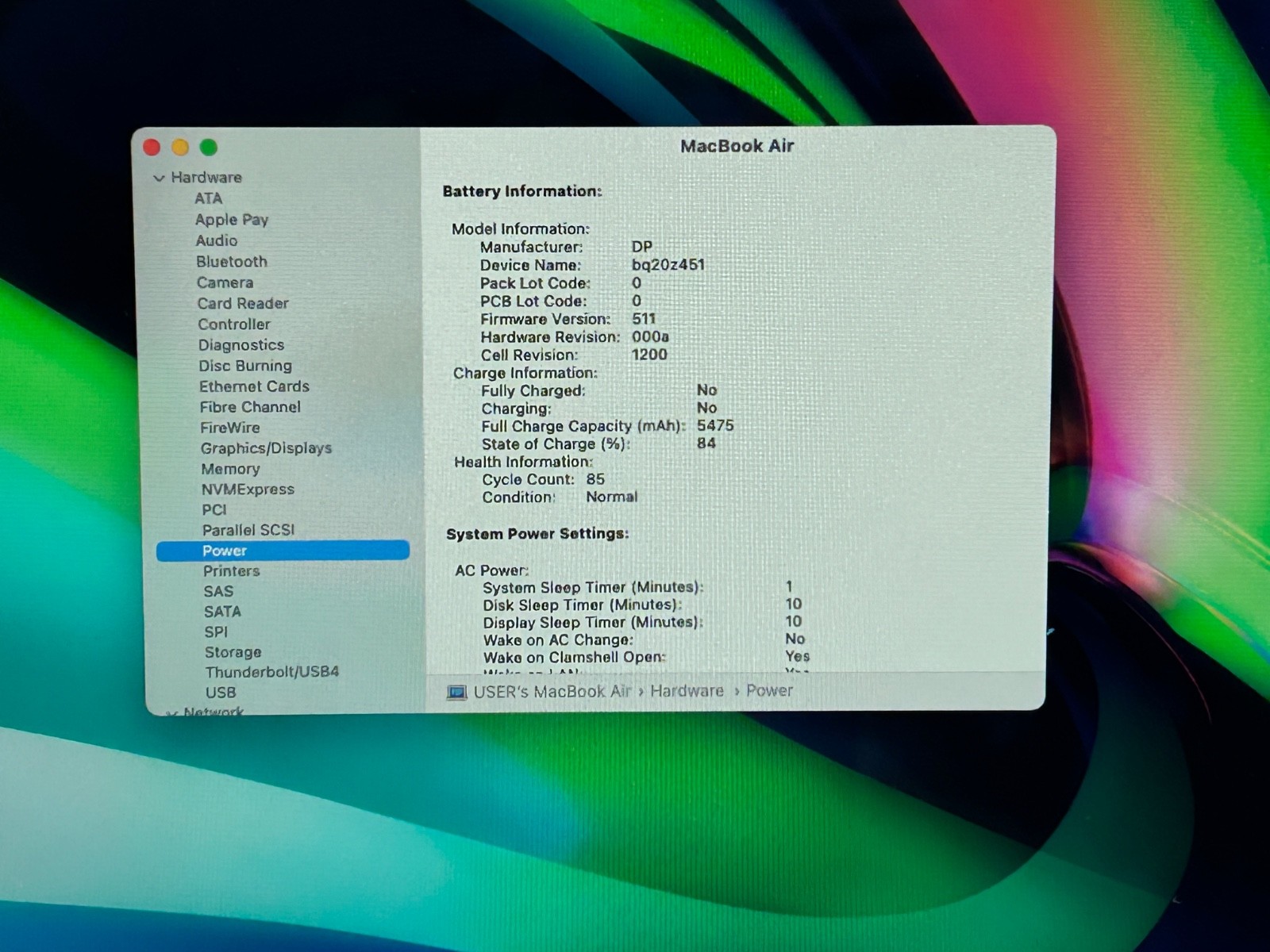Image resolution: width=1270 pixels, height=952 pixels.
Task: Click Hardware in the path bar
Action: [x=687, y=691]
